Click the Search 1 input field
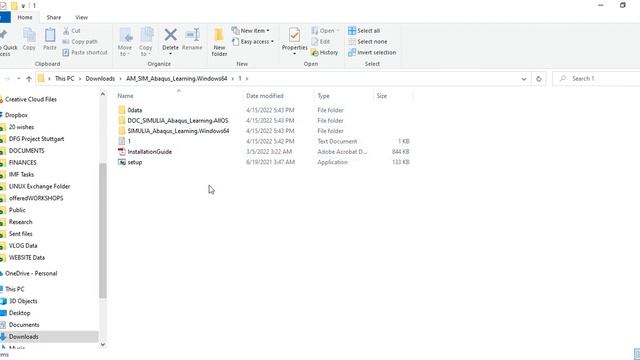This screenshot has height=360, width=640. tap(596, 78)
